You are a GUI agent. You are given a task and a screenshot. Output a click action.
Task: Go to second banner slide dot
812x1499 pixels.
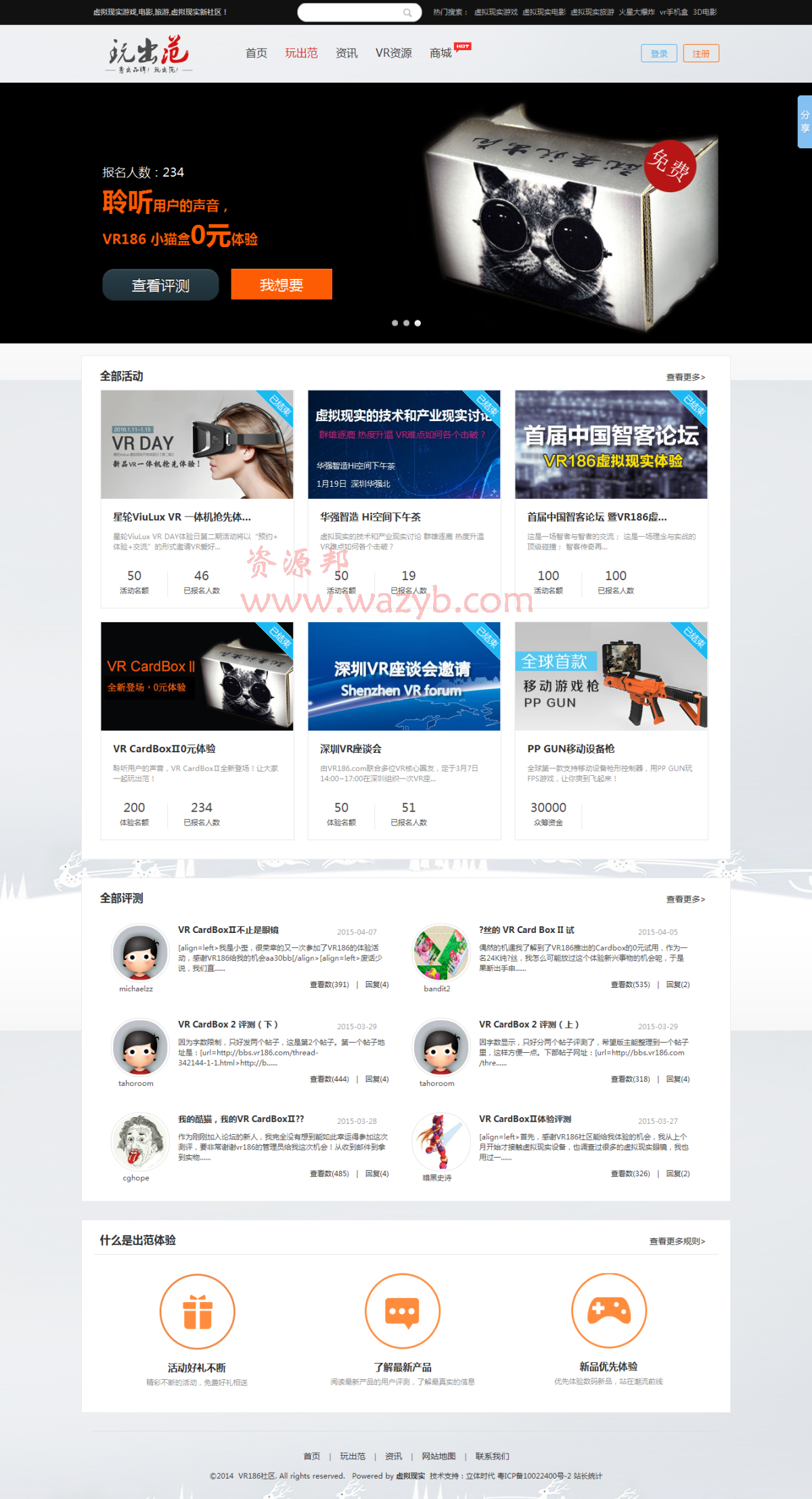[x=406, y=323]
